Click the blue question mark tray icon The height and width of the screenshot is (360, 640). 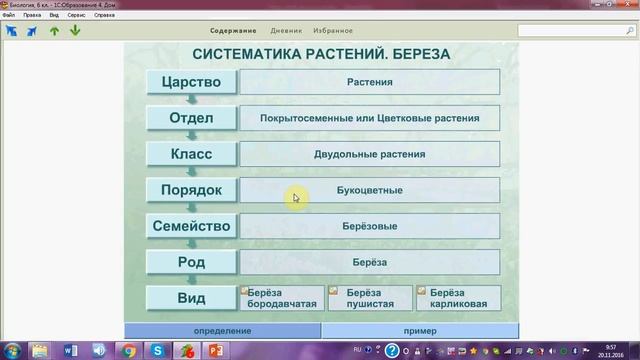[x=392, y=351]
